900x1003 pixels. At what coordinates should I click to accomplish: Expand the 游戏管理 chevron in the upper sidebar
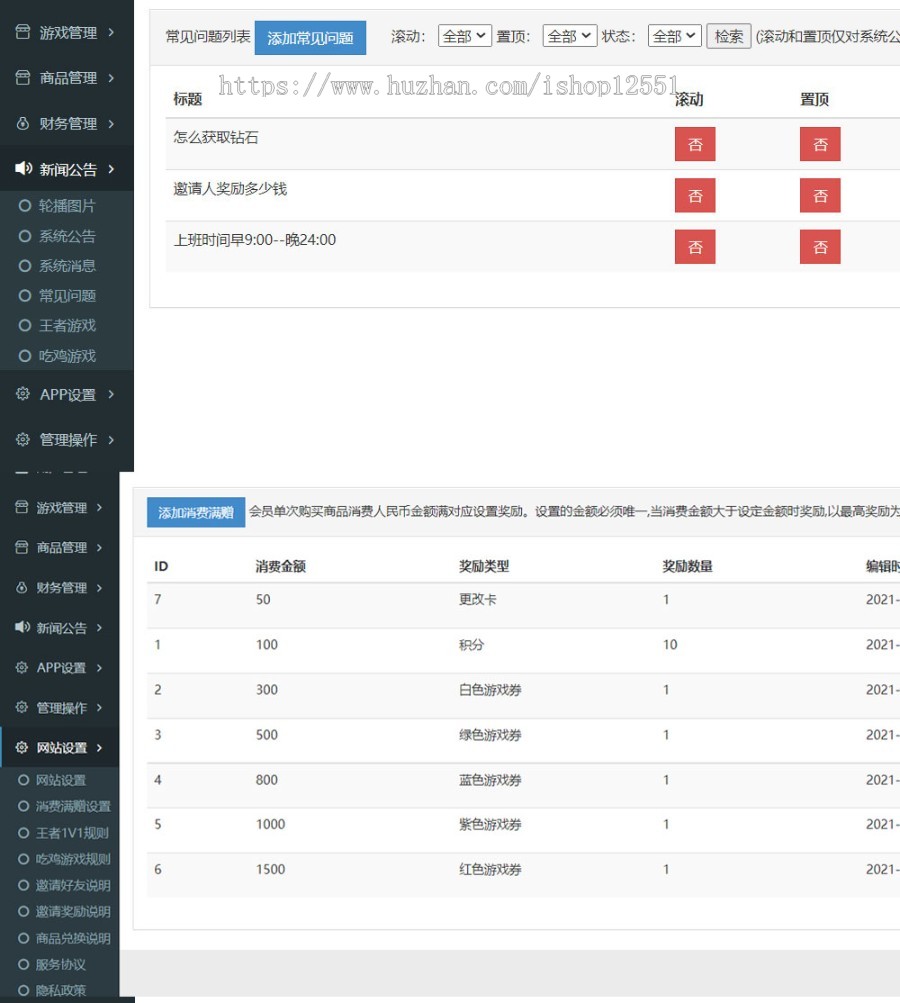click(x=111, y=32)
